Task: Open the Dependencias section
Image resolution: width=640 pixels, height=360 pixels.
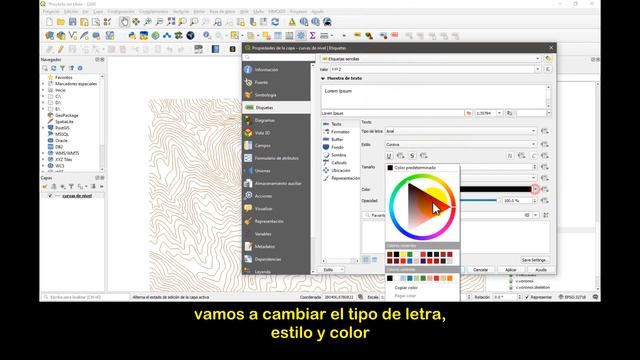Action: click(276, 260)
